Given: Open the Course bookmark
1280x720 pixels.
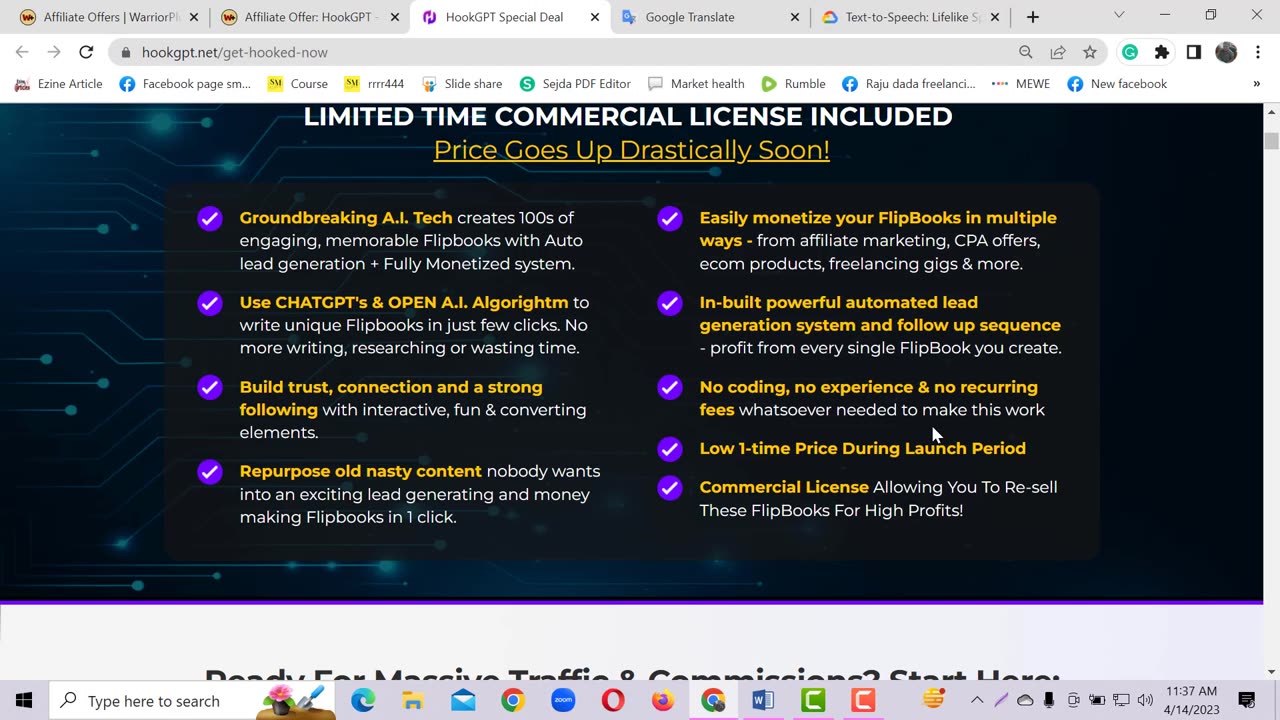Looking at the screenshot, I should tap(298, 84).
